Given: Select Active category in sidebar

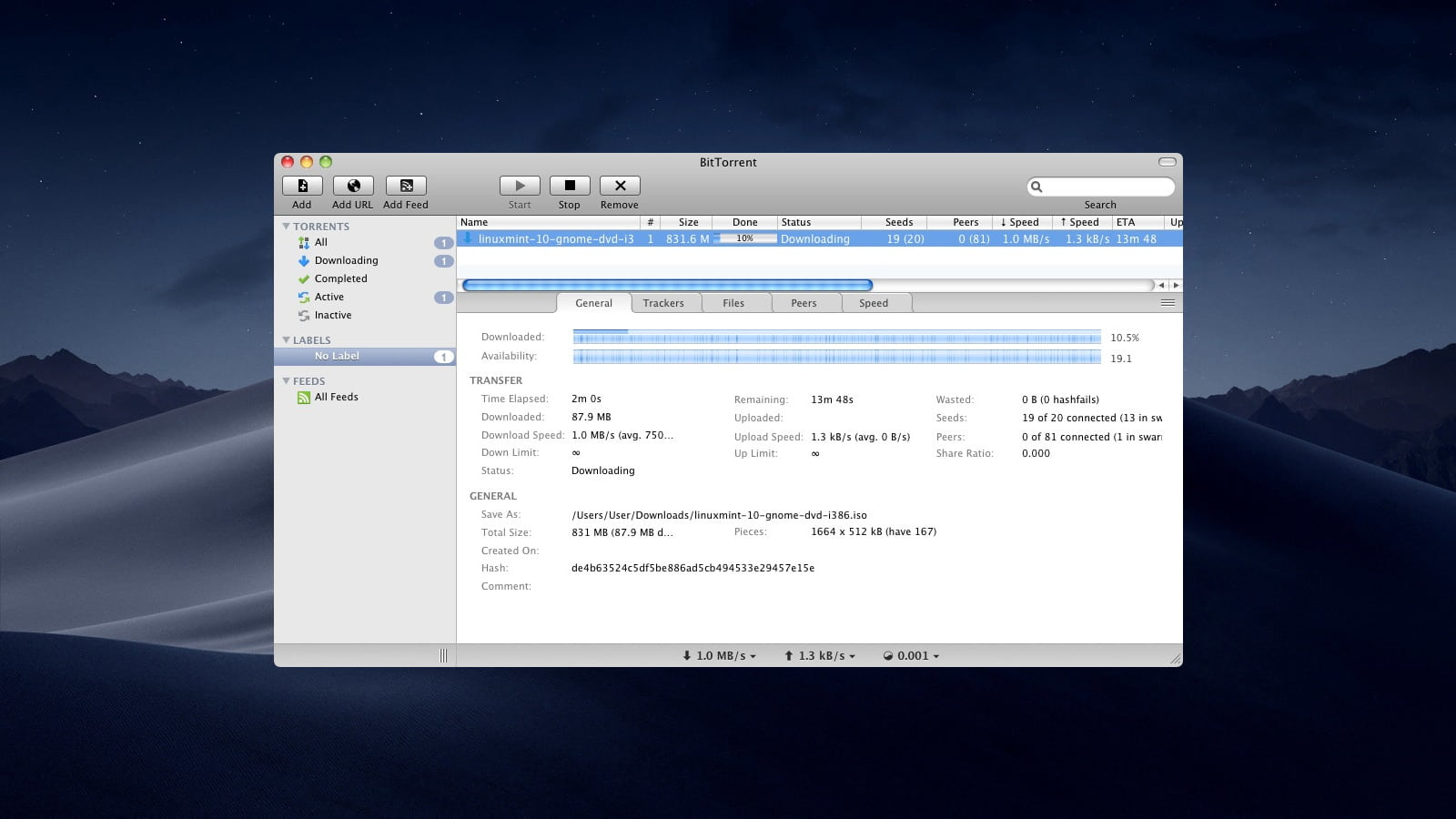Looking at the screenshot, I should click(x=329, y=297).
